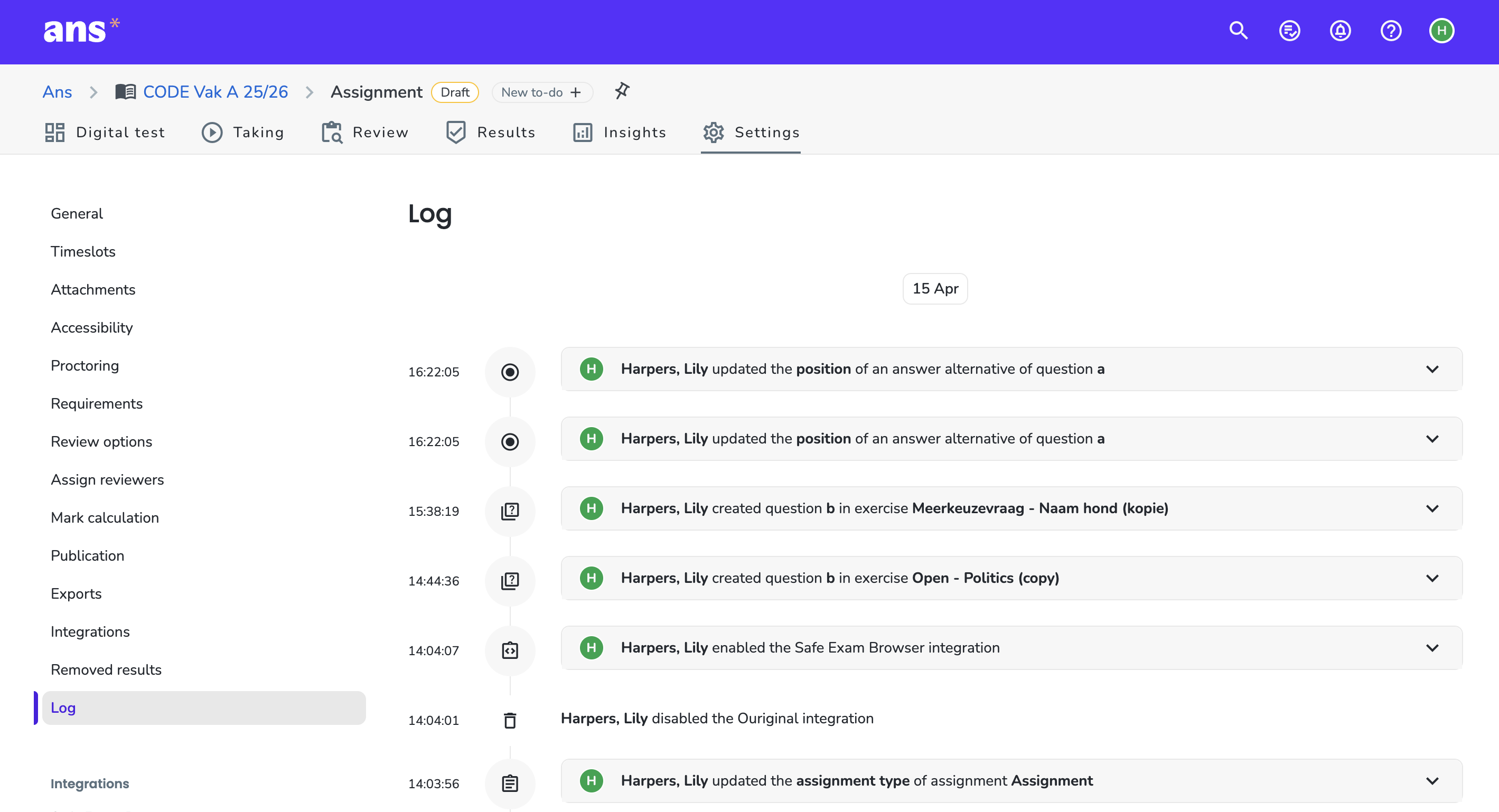Open the notifications bell icon
Viewport: 1499px width, 812px height.
click(x=1340, y=31)
